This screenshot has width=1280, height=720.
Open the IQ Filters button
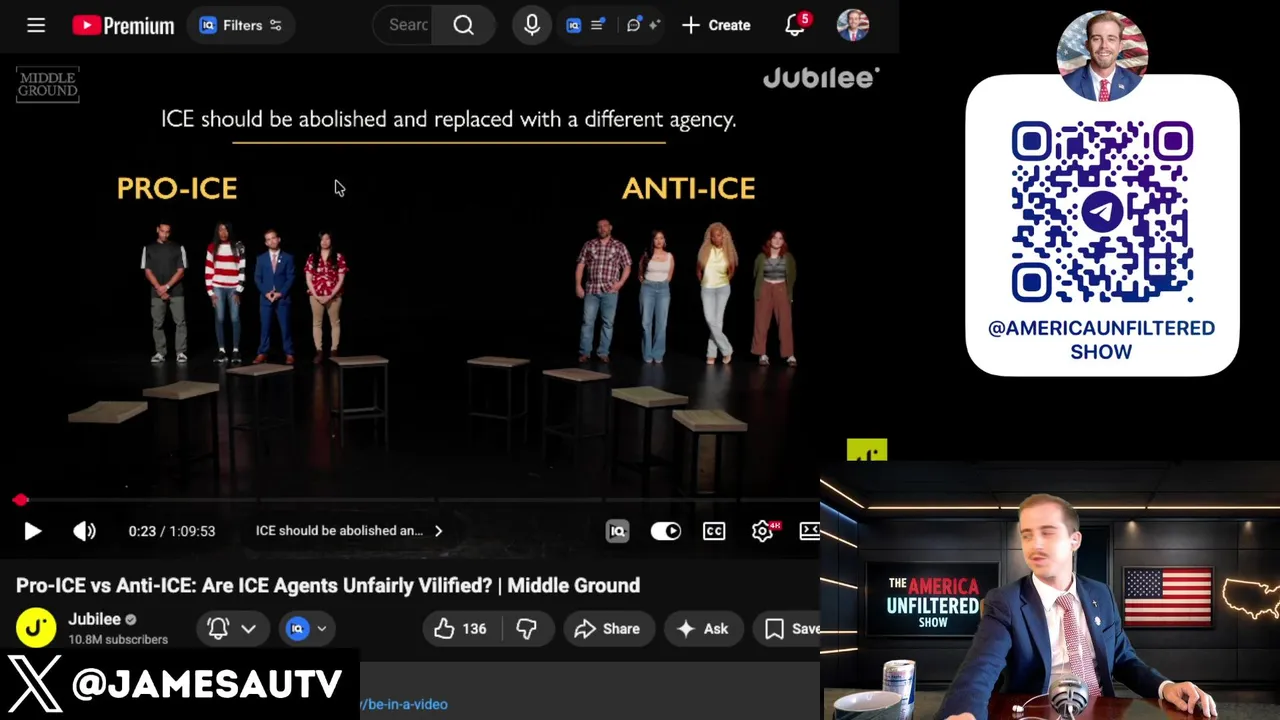[240, 25]
